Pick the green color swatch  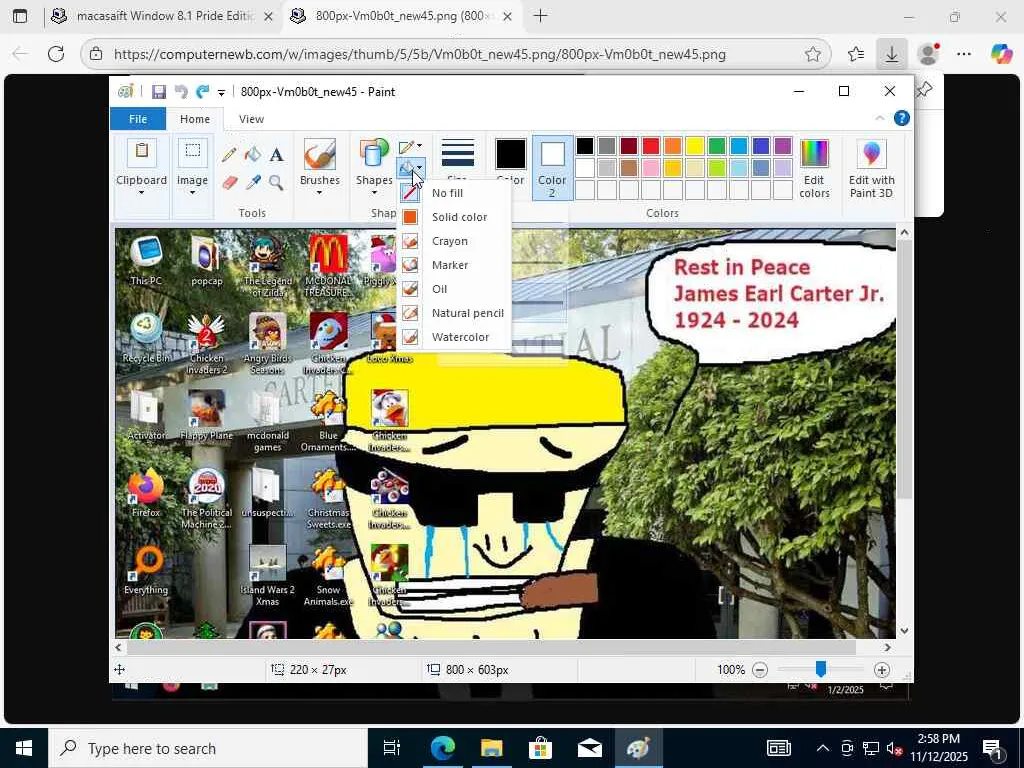point(717,146)
